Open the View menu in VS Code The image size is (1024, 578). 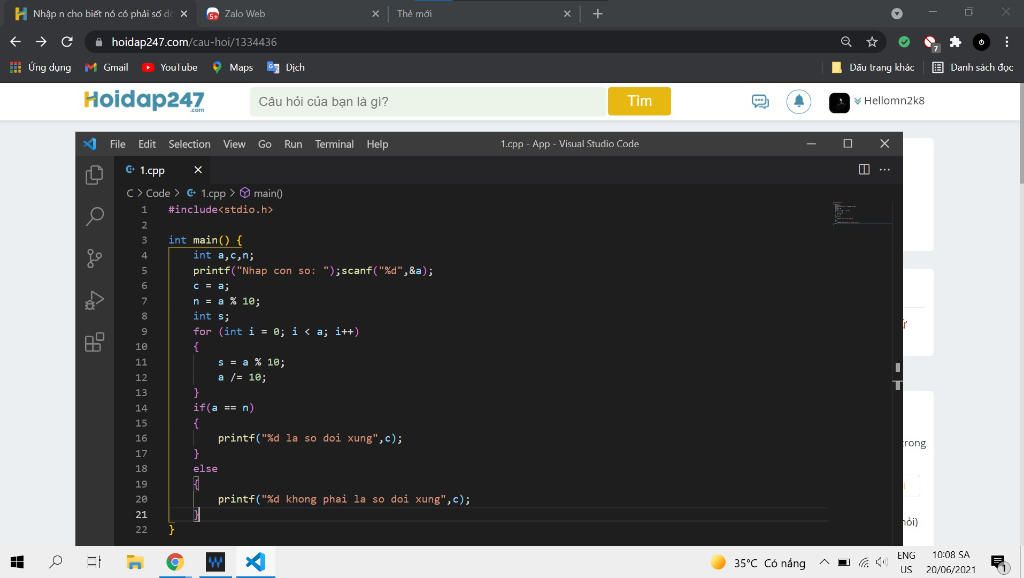(x=234, y=144)
